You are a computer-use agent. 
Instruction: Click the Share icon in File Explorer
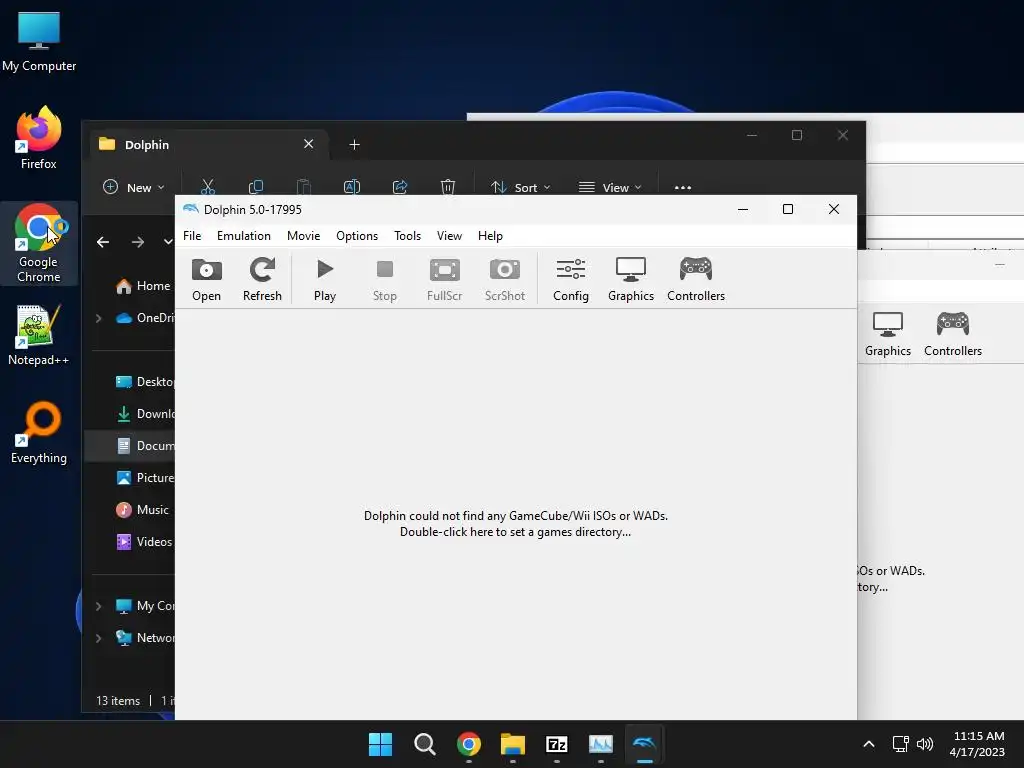pyautogui.click(x=400, y=187)
